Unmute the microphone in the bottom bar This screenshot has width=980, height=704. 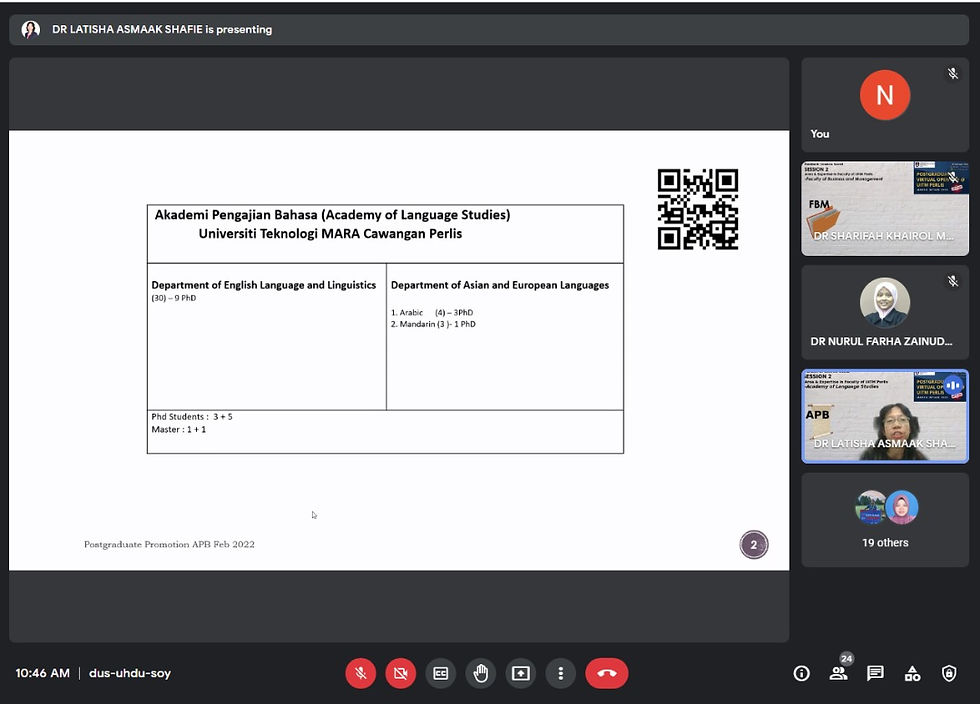[361, 673]
